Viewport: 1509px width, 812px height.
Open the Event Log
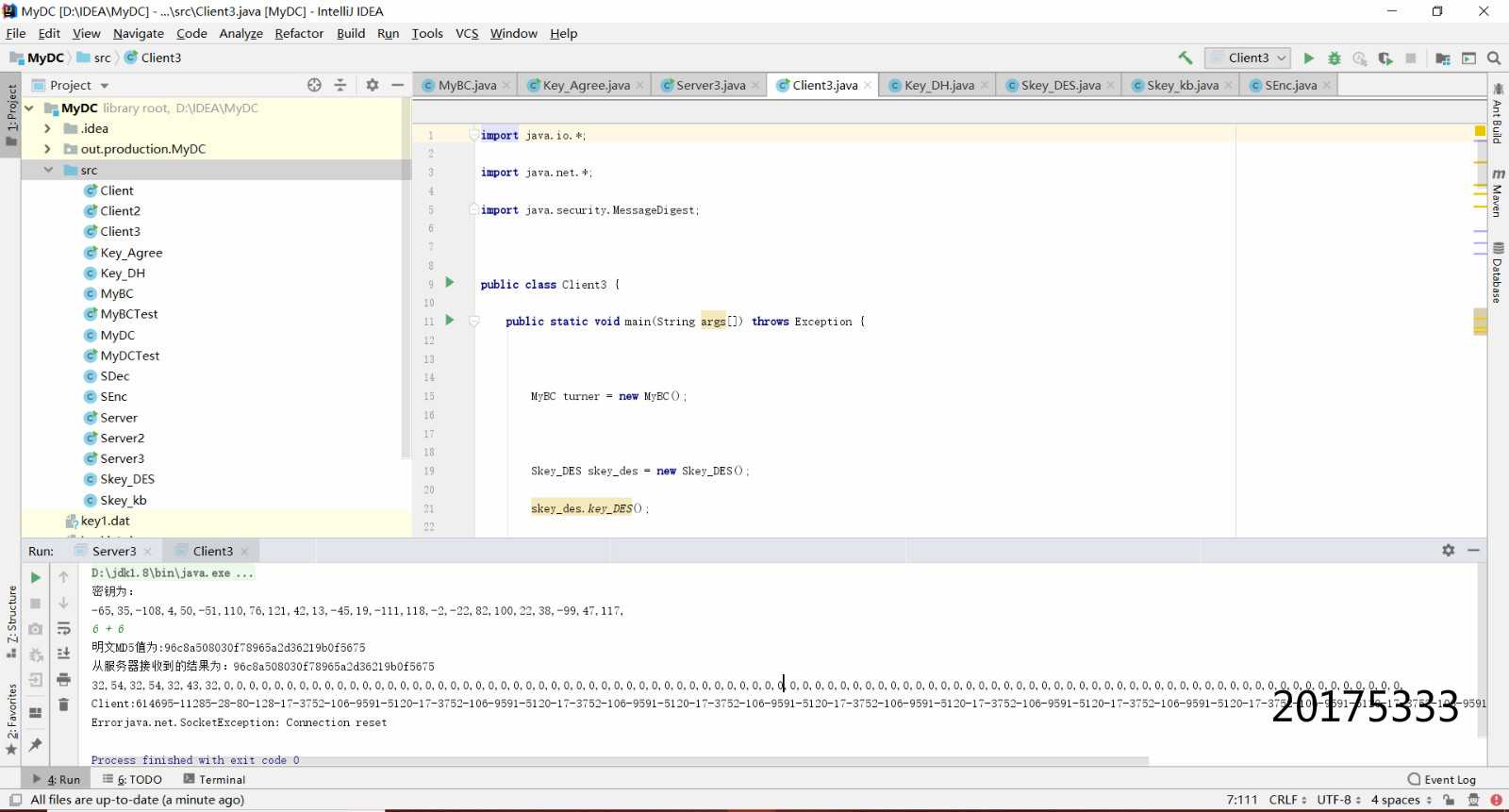(1441, 780)
